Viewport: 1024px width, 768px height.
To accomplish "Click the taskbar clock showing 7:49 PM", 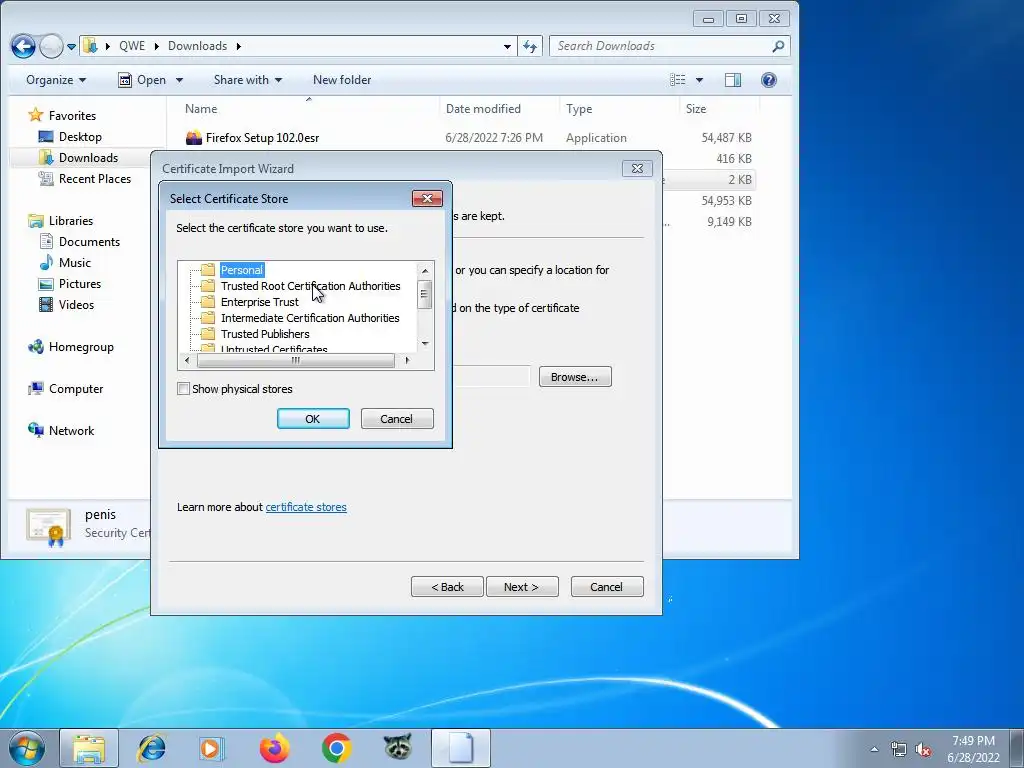I will 973,749.
